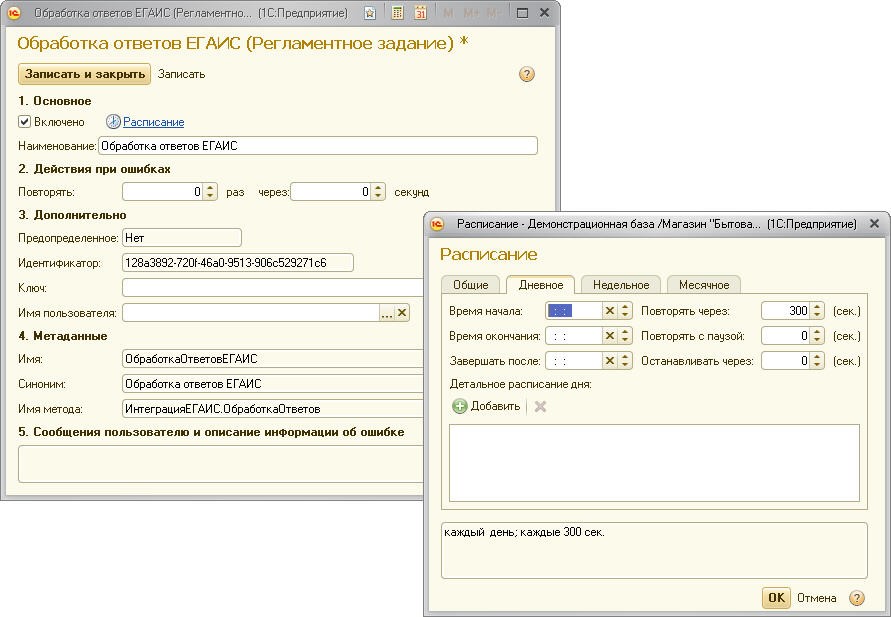Open help in the Расписание dialog

pyautogui.click(x=856, y=598)
